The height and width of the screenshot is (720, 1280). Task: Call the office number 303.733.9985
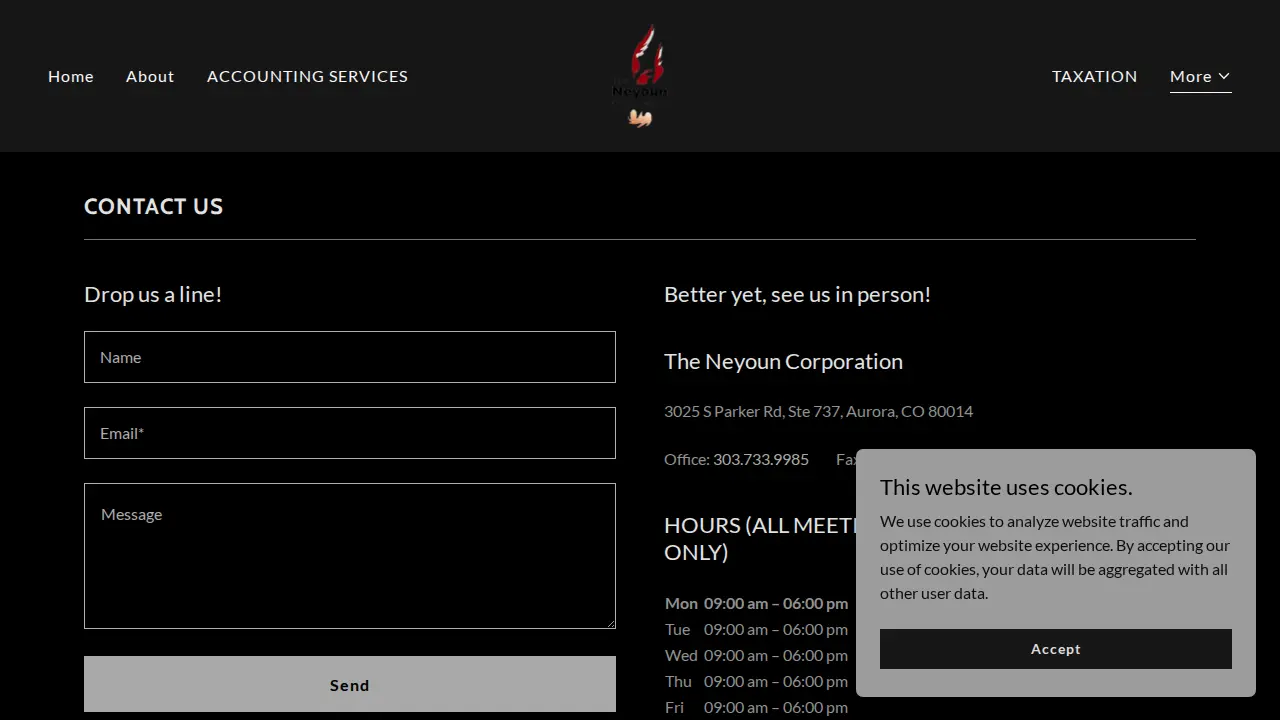[x=761, y=459]
